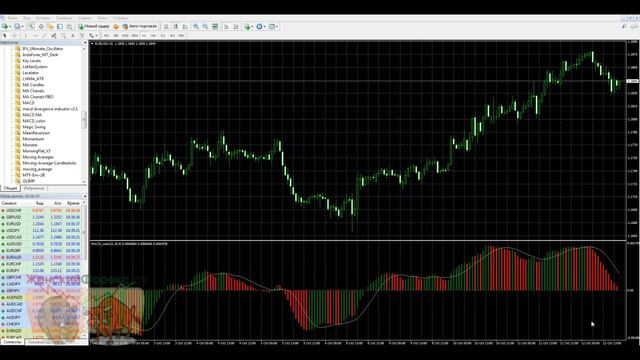This screenshot has height=360, width=640.
Task: Close the Navigator panel
Action: [85, 42]
